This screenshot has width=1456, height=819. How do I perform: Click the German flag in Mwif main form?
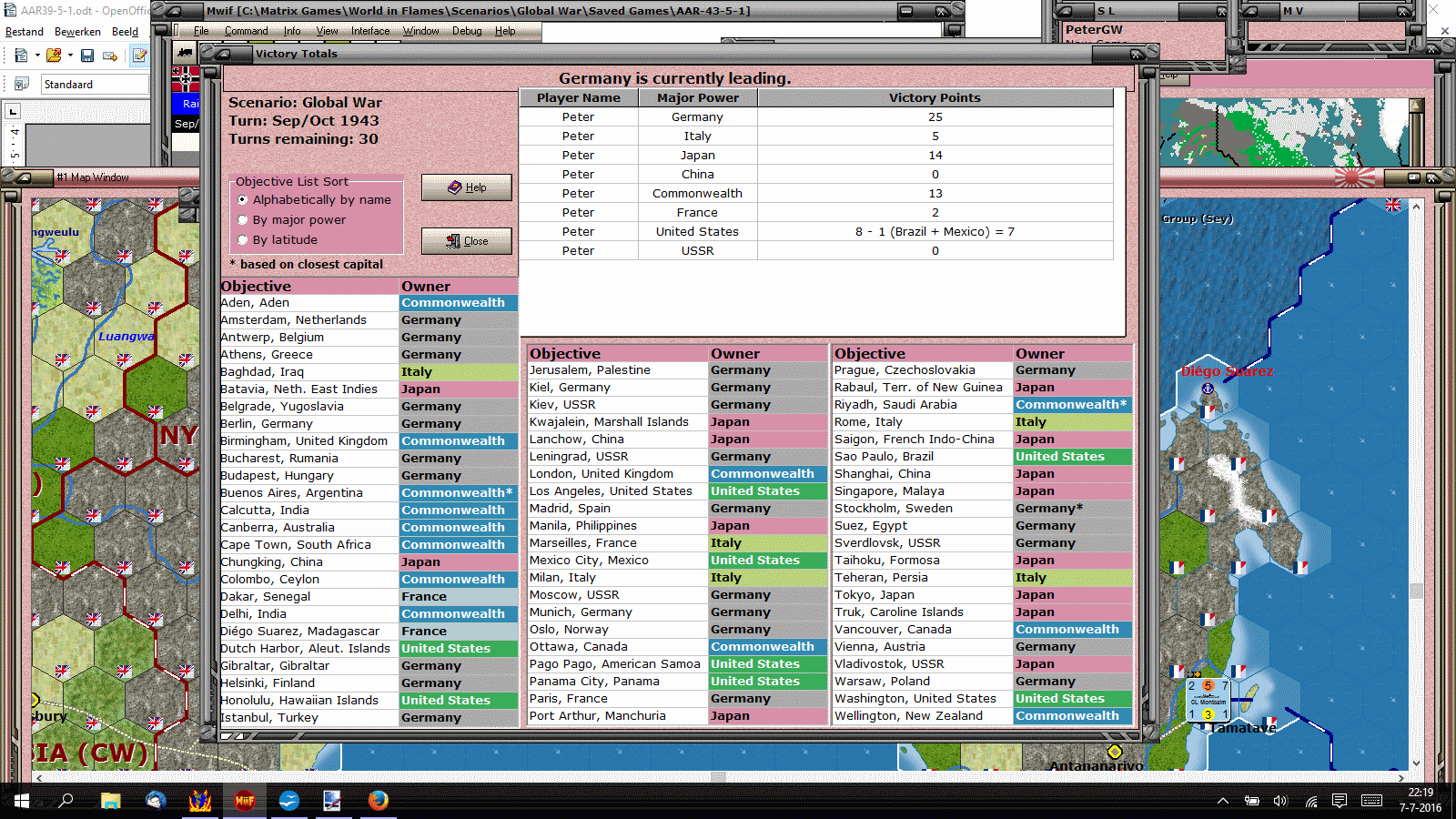pyautogui.click(x=186, y=78)
